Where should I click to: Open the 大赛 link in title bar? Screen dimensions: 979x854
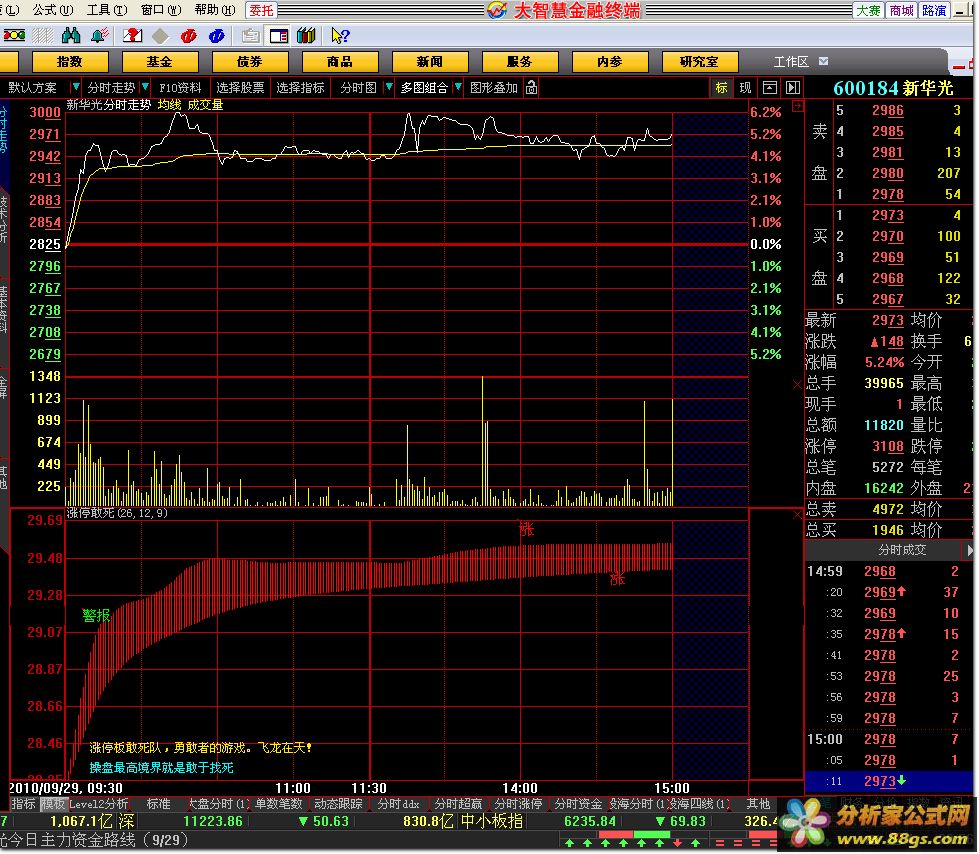[868, 11]
